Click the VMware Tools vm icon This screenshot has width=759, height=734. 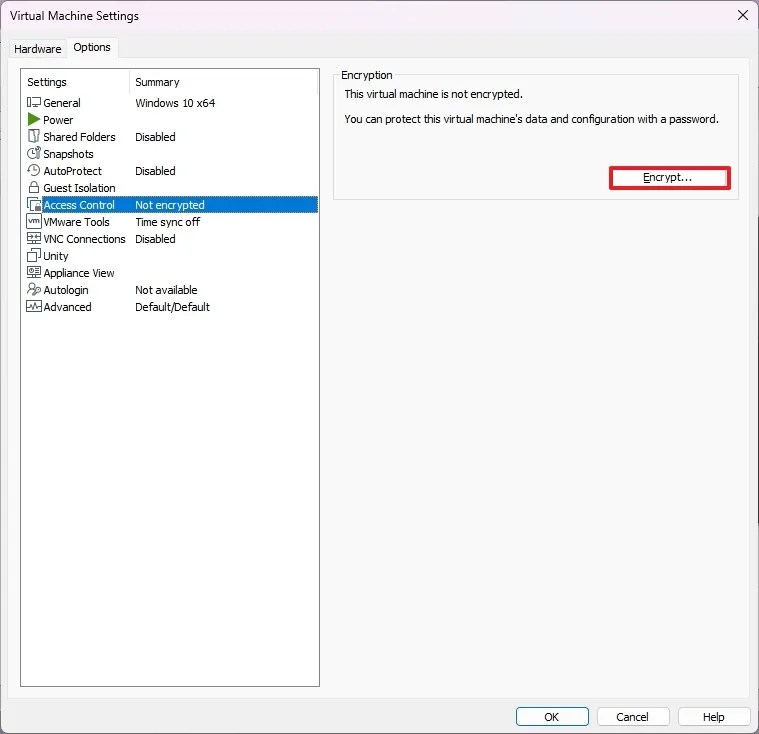point(34,221)
